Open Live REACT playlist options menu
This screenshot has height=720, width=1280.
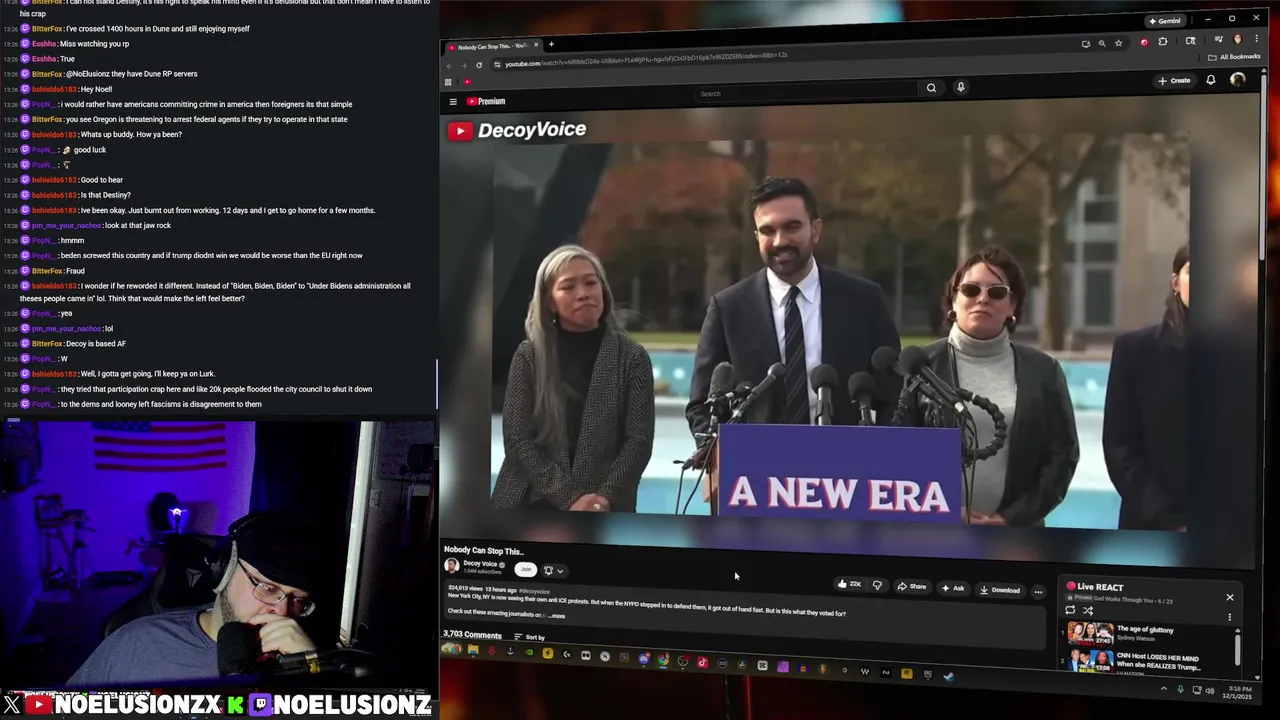click(1230, 618)
